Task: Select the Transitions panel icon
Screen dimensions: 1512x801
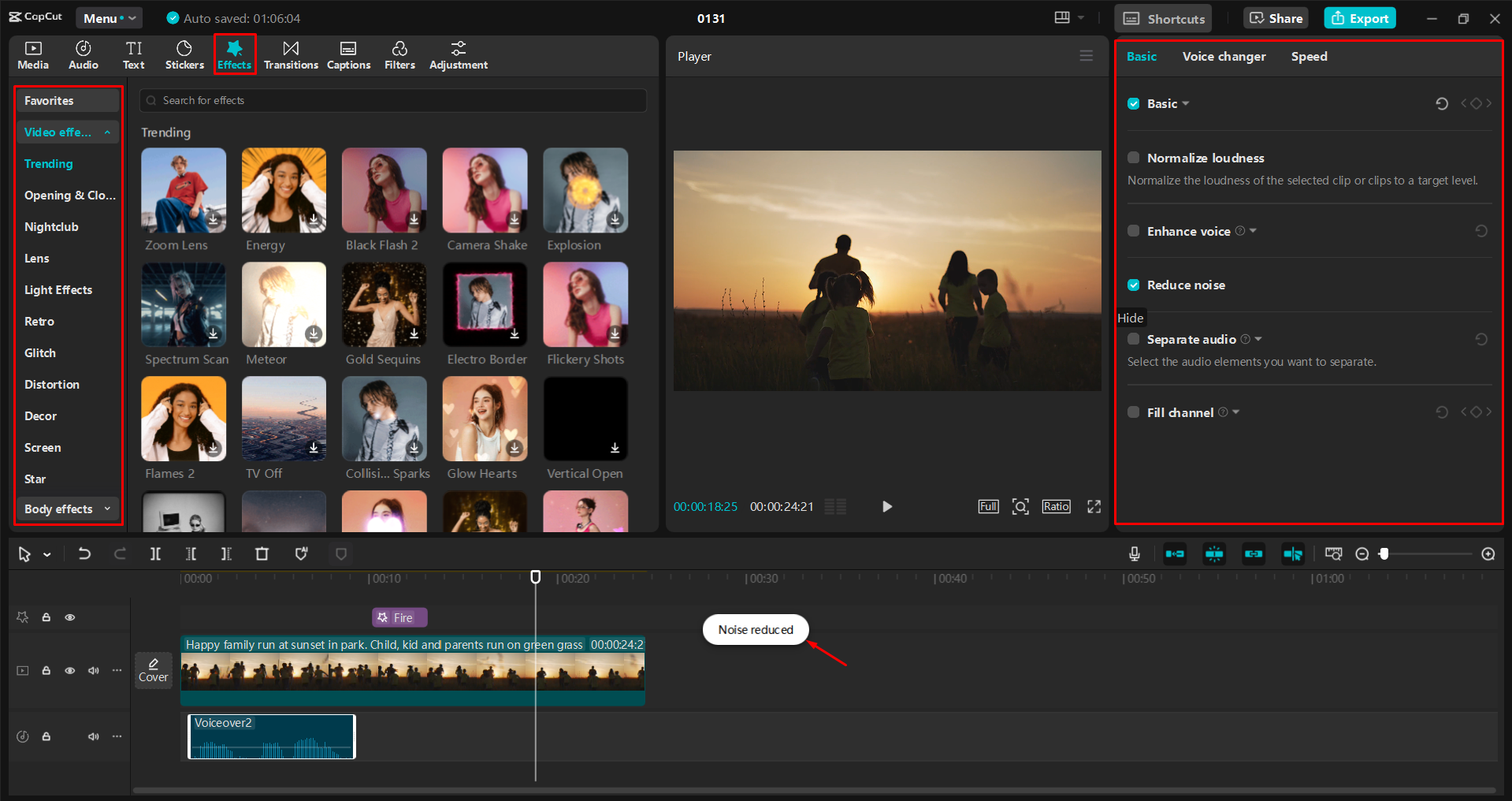Action: [x=291, y=54]
